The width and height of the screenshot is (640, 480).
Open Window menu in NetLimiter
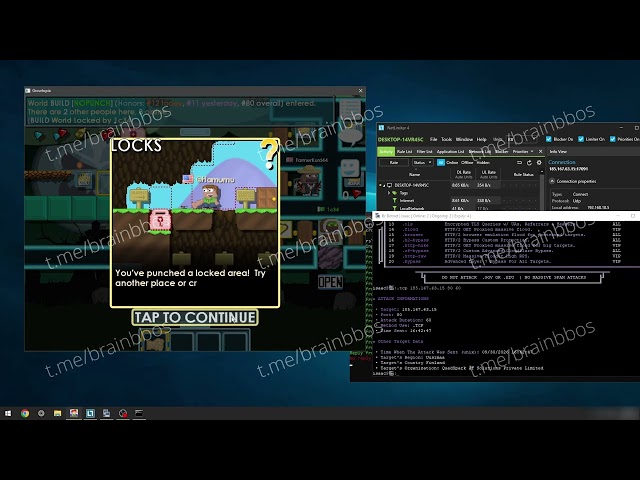coord(464,139)
